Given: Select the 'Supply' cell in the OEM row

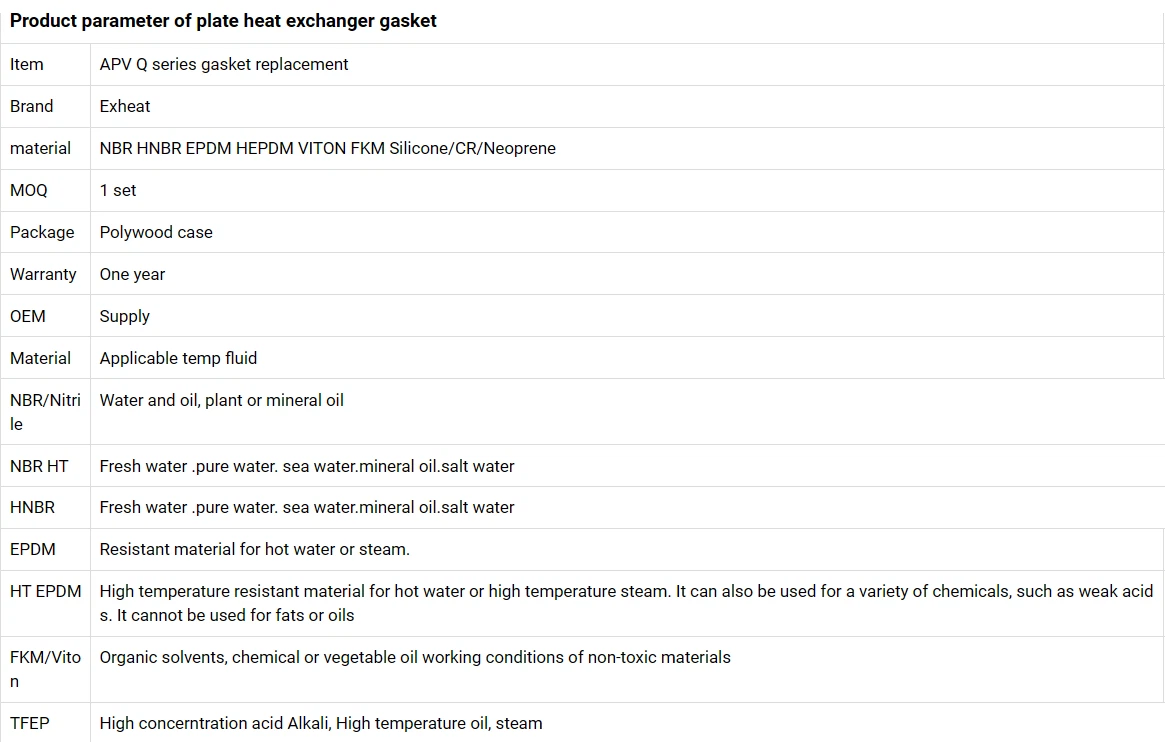Looking at the screenshot, I should pos(125,316).
